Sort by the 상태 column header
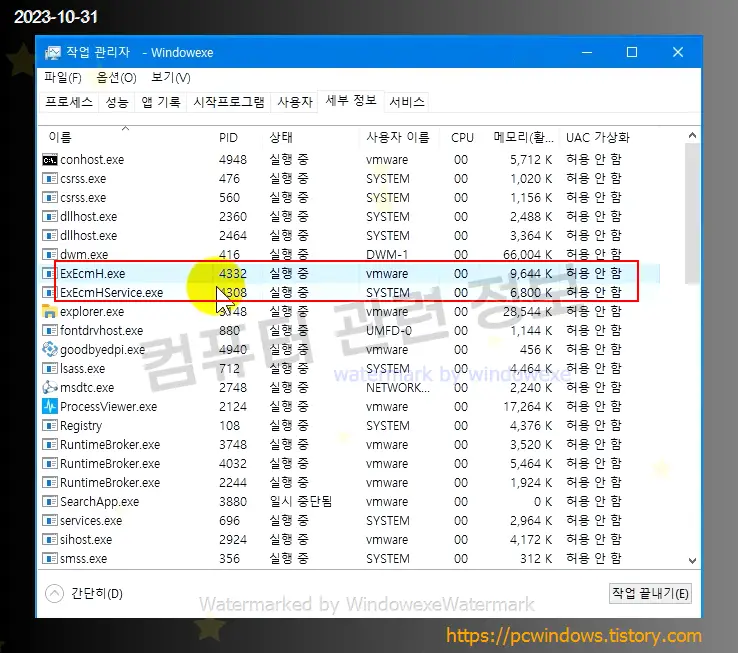This screenshot has width=738, height=653. click(281, 137)
